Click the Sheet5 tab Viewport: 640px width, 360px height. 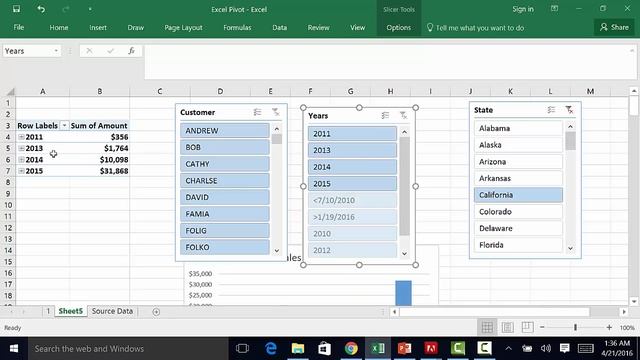point(71,311)
